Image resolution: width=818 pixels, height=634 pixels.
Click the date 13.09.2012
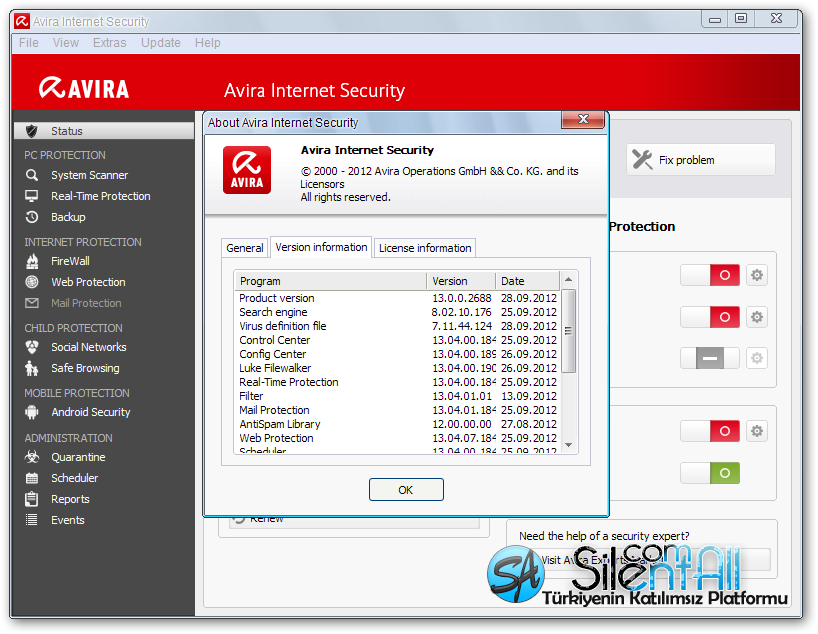529,396
